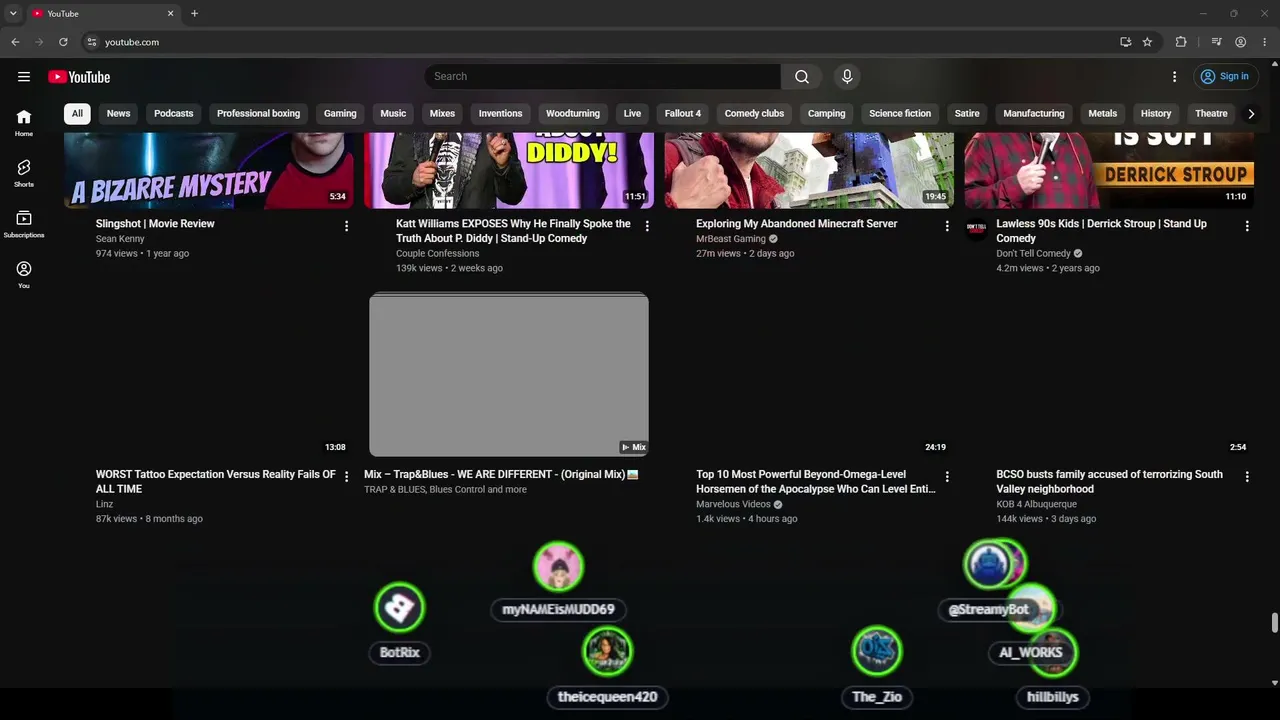The height and width of the screenshot is (720, 1280).
Task: Bookmark this page with the star
Action: [1147, 42]
